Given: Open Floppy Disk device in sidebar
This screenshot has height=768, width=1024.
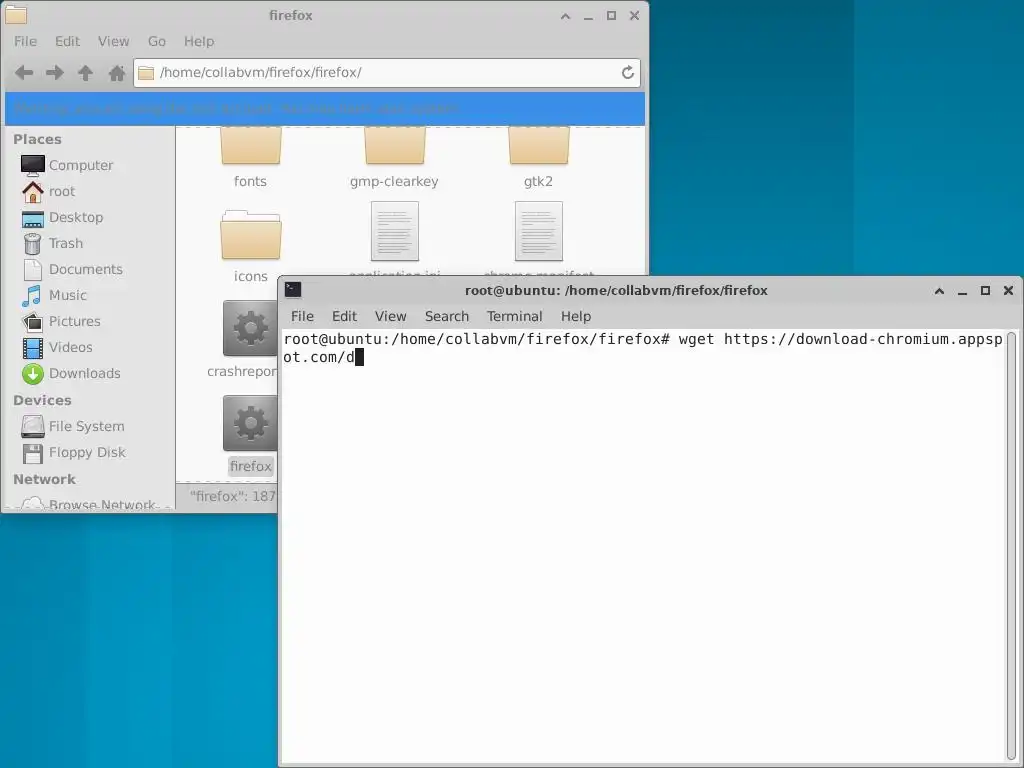Looking at the screenshot, I should click(73, 453).
